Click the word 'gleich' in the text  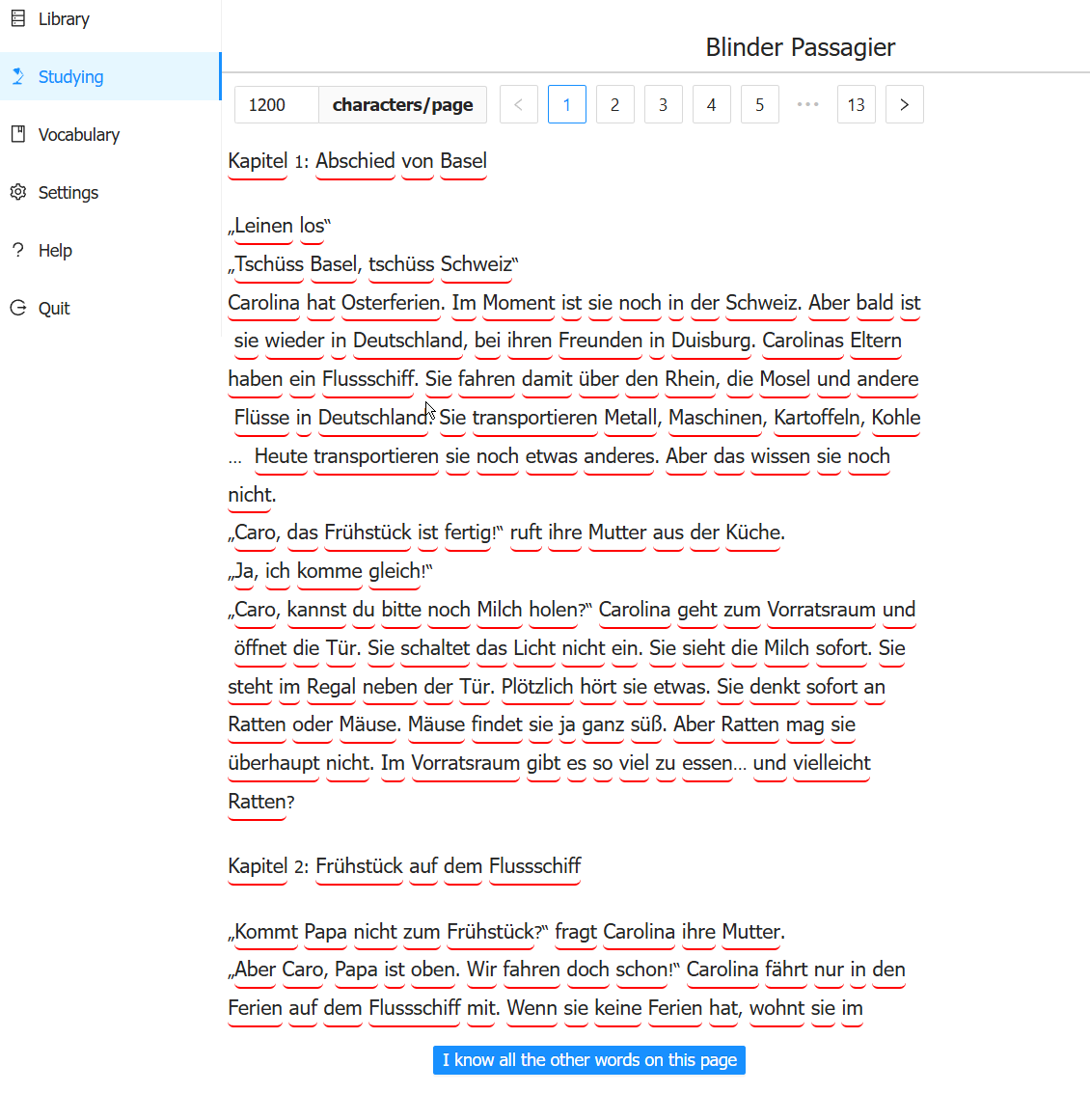[x=395, y=571]
